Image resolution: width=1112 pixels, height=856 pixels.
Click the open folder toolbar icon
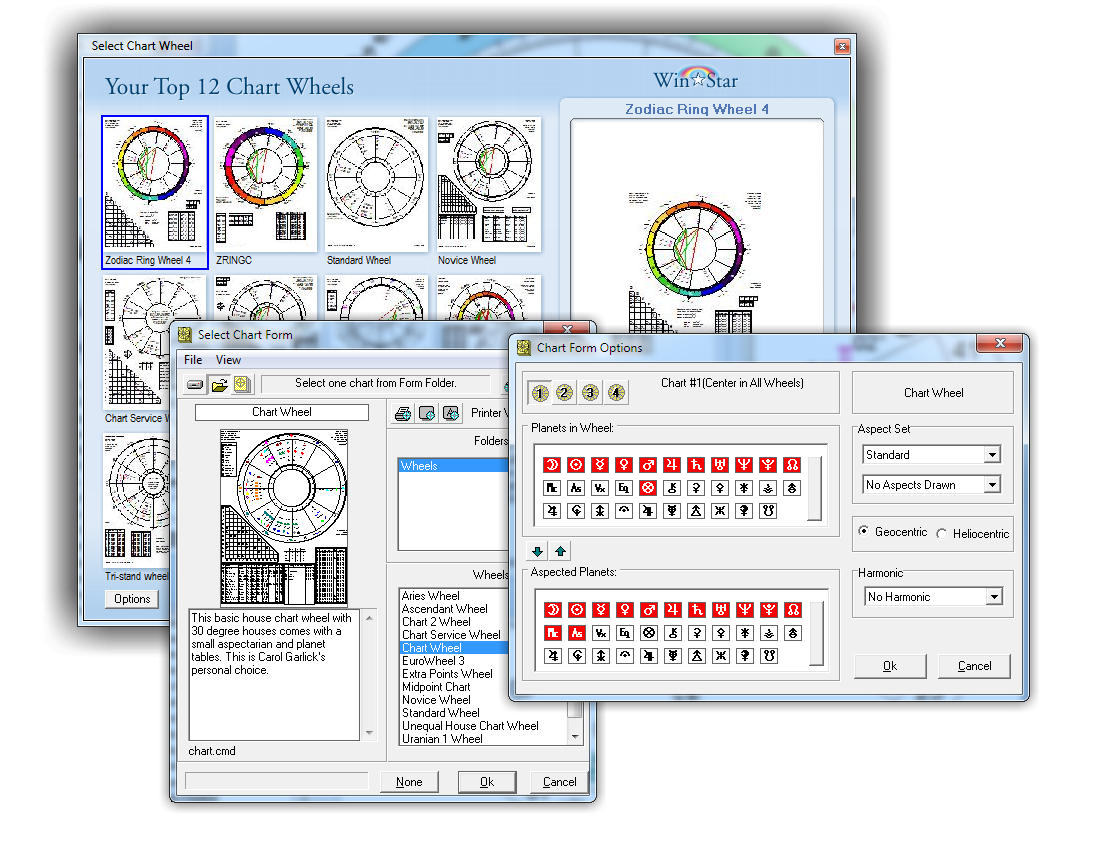pyautogui.click(x=219, y=384)
